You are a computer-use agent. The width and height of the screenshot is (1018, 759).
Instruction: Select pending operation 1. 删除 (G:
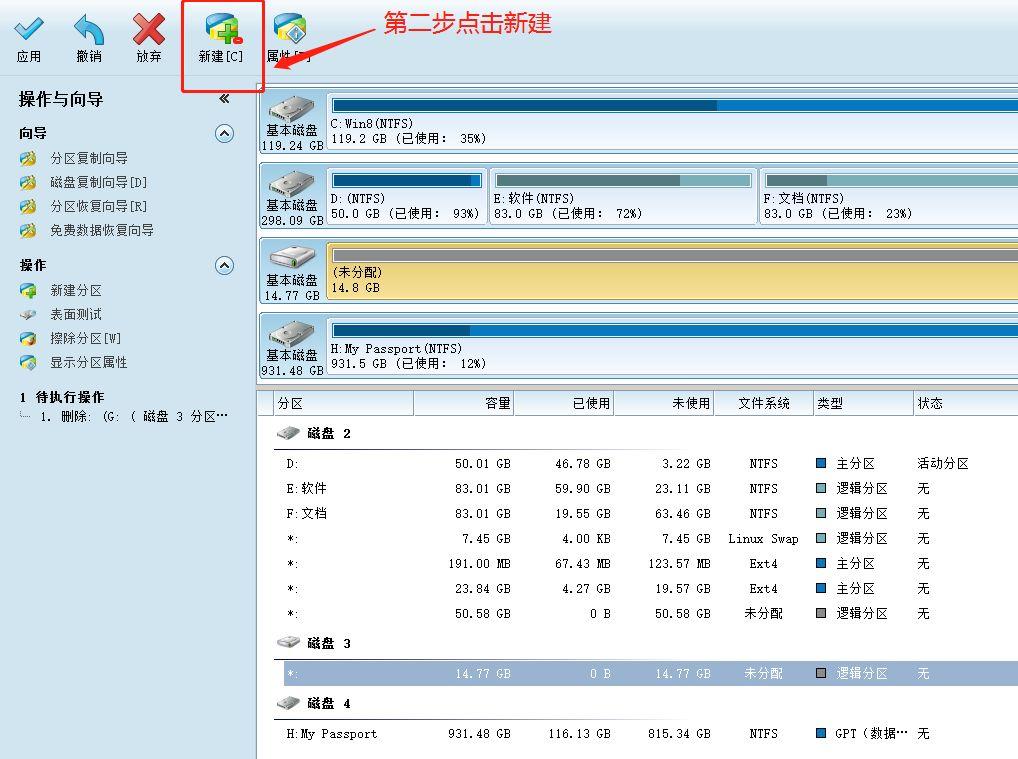(x=134, y=417)
